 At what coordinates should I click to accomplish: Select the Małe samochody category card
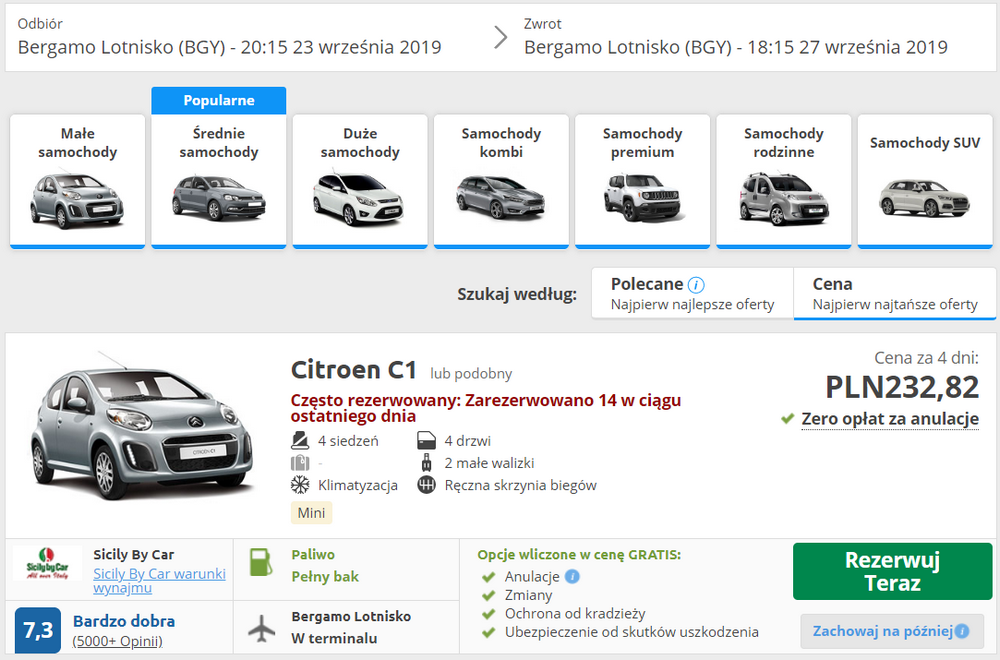77,181
